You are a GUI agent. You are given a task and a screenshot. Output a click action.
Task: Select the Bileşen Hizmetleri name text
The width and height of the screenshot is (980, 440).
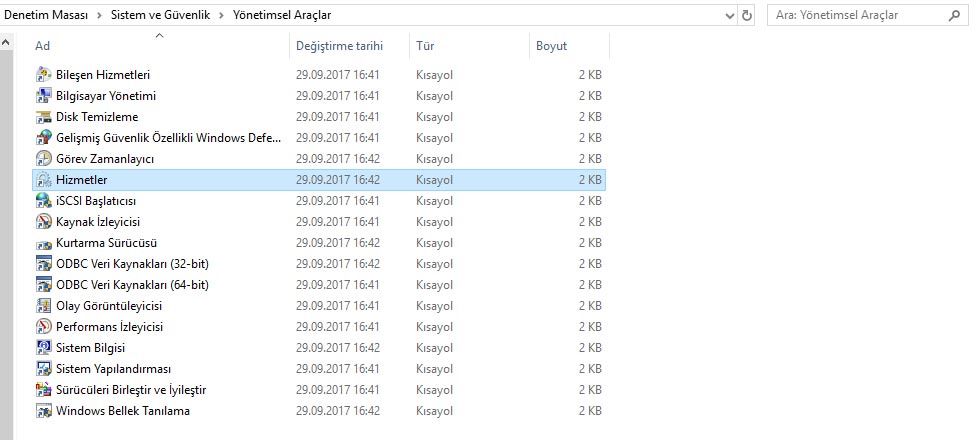[103, 75]
